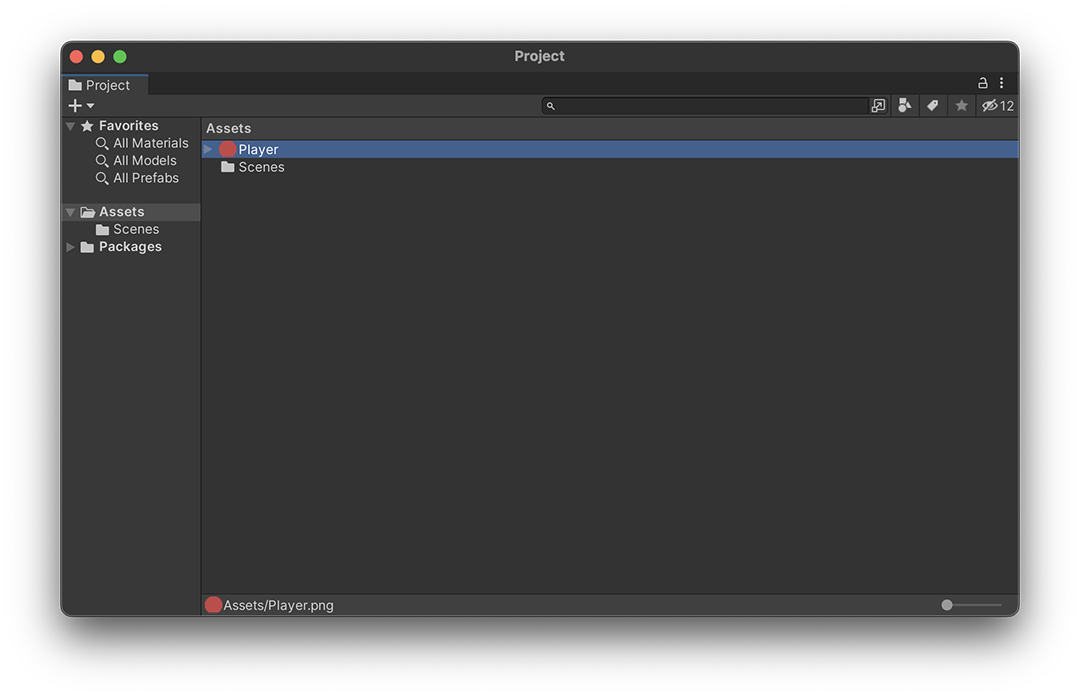This screenshot has height=697, width=1080.
Task: Select the Player asset name
Action: (x=258, y=149)
